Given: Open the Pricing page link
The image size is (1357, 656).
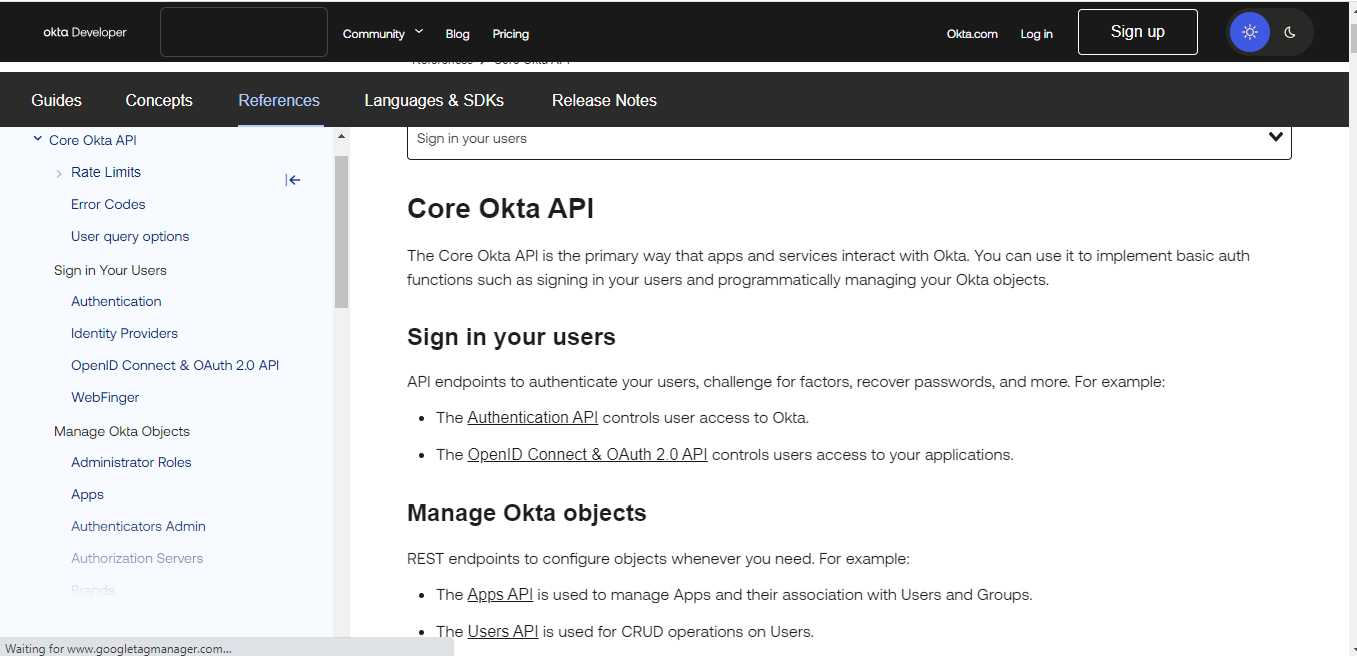Looking at the screenshot, I should pyautogui.click(x=510, y=34).
